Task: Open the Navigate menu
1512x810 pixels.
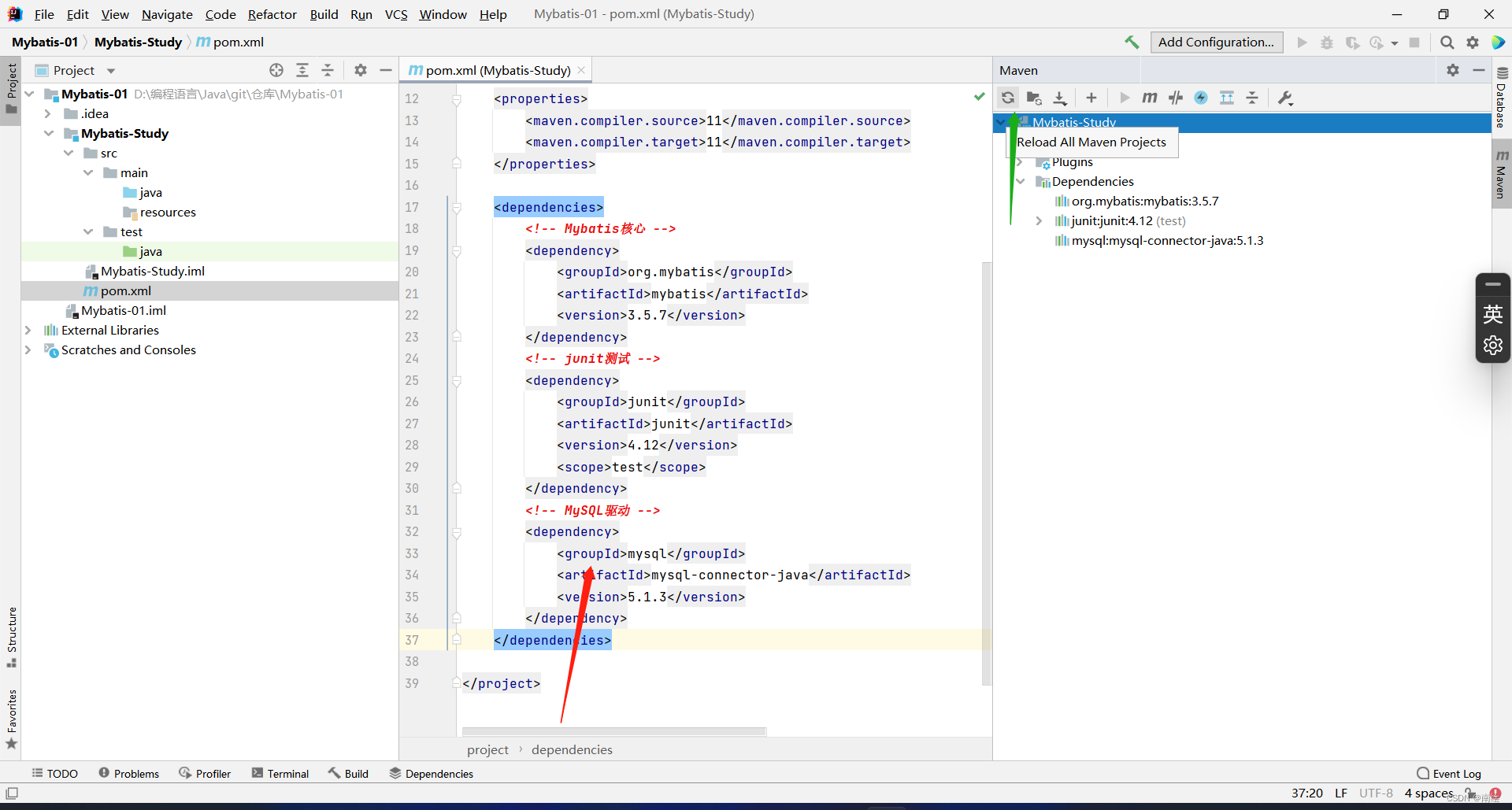Action: (x=167, y=14)
